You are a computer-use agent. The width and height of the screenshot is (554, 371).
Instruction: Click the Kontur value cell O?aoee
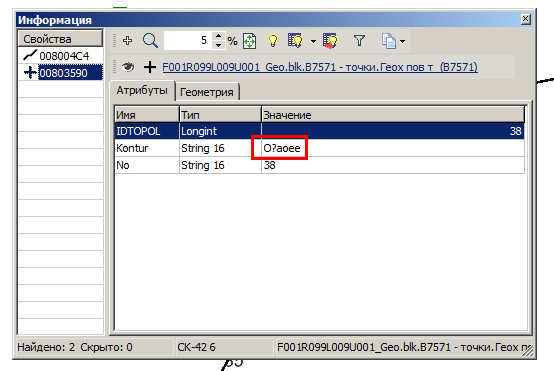(x=282, y=148)
